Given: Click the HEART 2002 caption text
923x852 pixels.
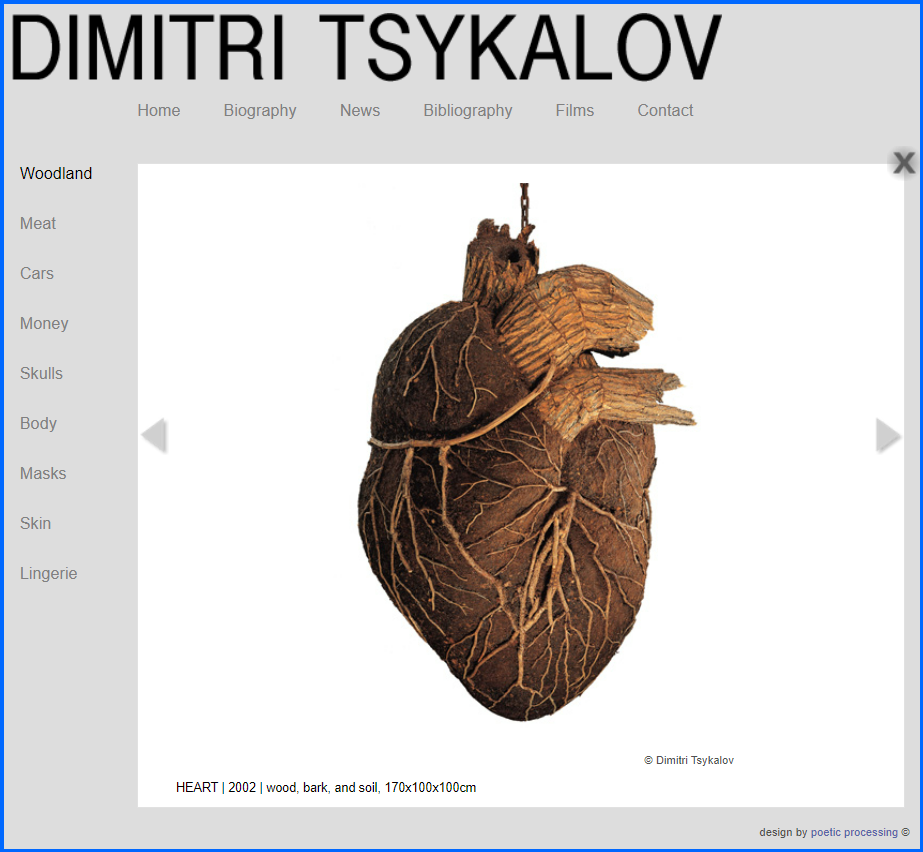Looking at the screenshot, I should point(326,787).
